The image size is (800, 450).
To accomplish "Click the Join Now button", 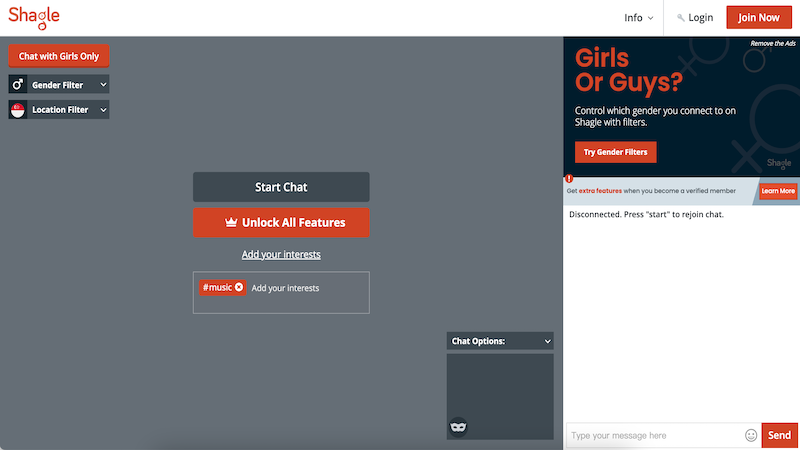I will 759,17.
